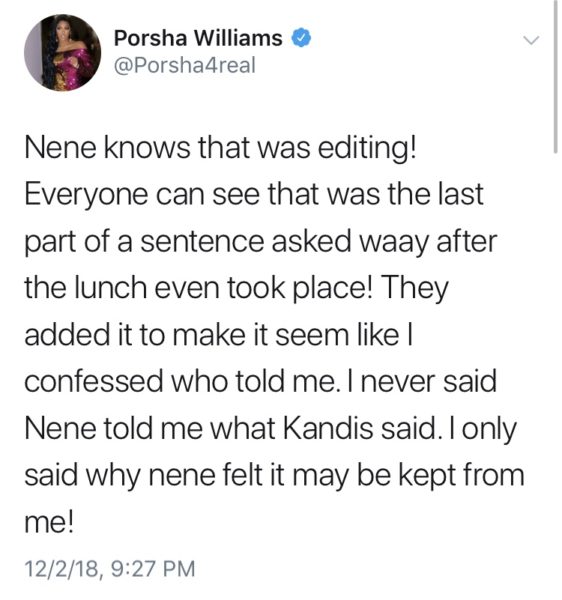Click the line "Everyone can see that was the last"

pyautogui.click(x=254, y=196)
